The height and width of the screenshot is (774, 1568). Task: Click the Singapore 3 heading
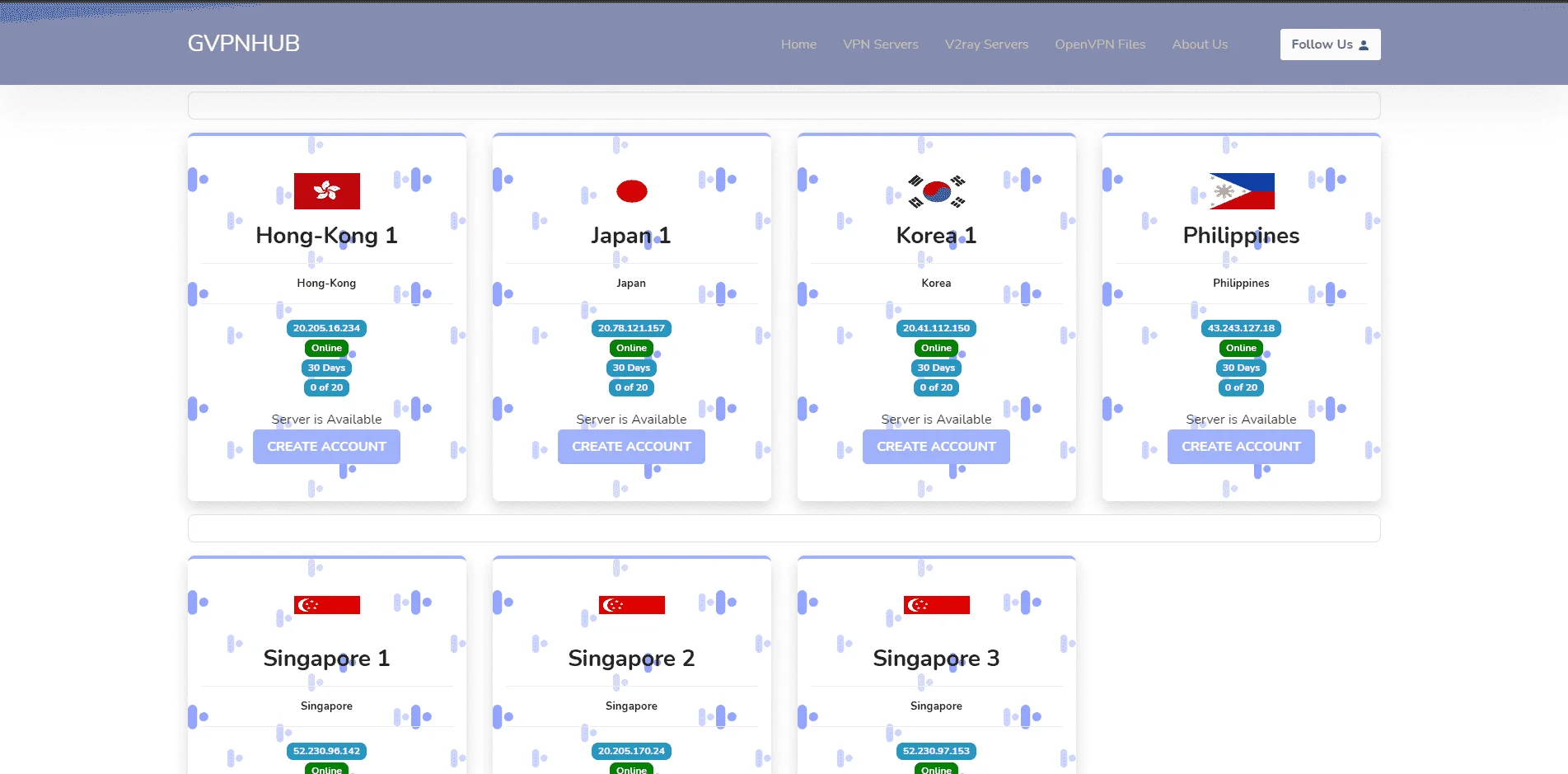tap(936, 659)
